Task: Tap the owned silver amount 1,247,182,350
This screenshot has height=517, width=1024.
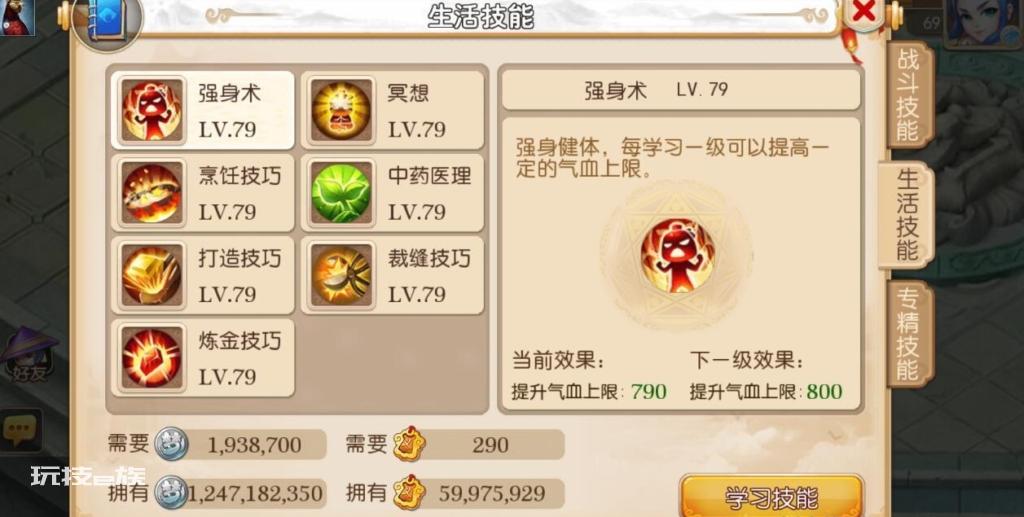Action: pos(255,493)
